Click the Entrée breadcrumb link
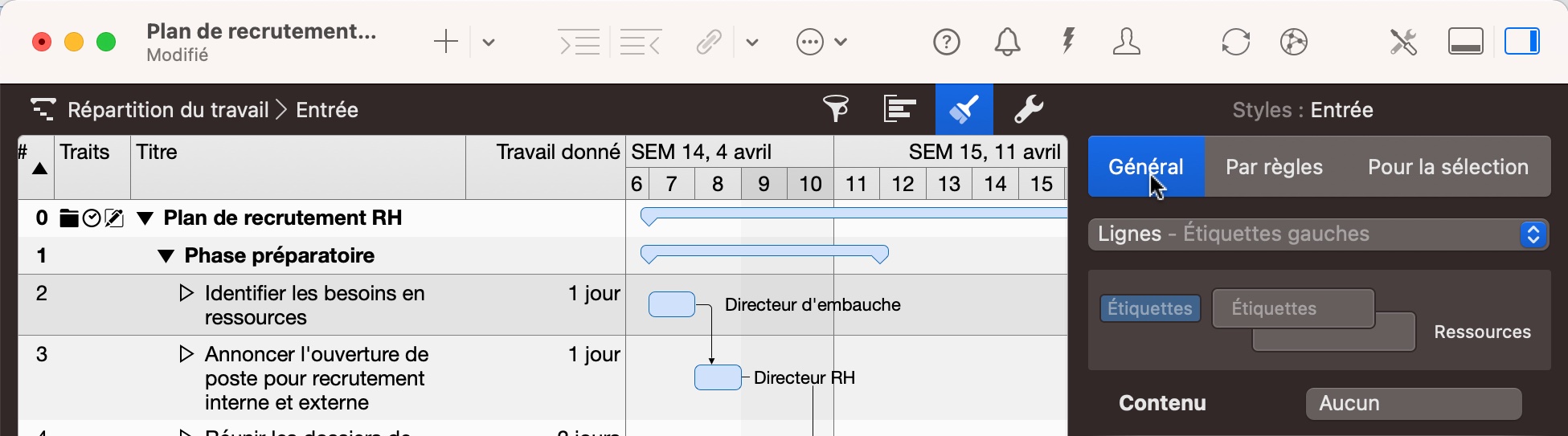This screenshot has width=1568, height=436. tap(327, 110)
